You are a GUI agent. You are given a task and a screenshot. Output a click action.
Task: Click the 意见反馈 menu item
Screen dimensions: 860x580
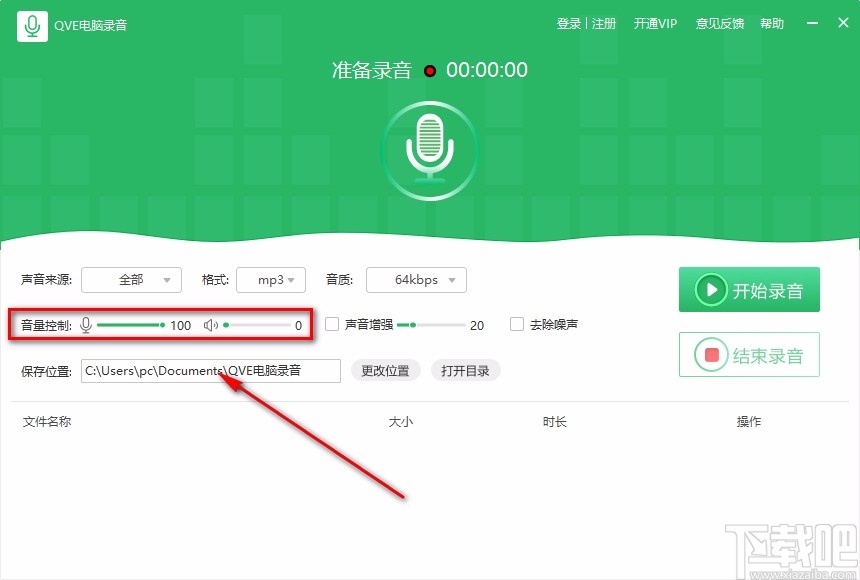pyautogui.click(x=719, y=23)
